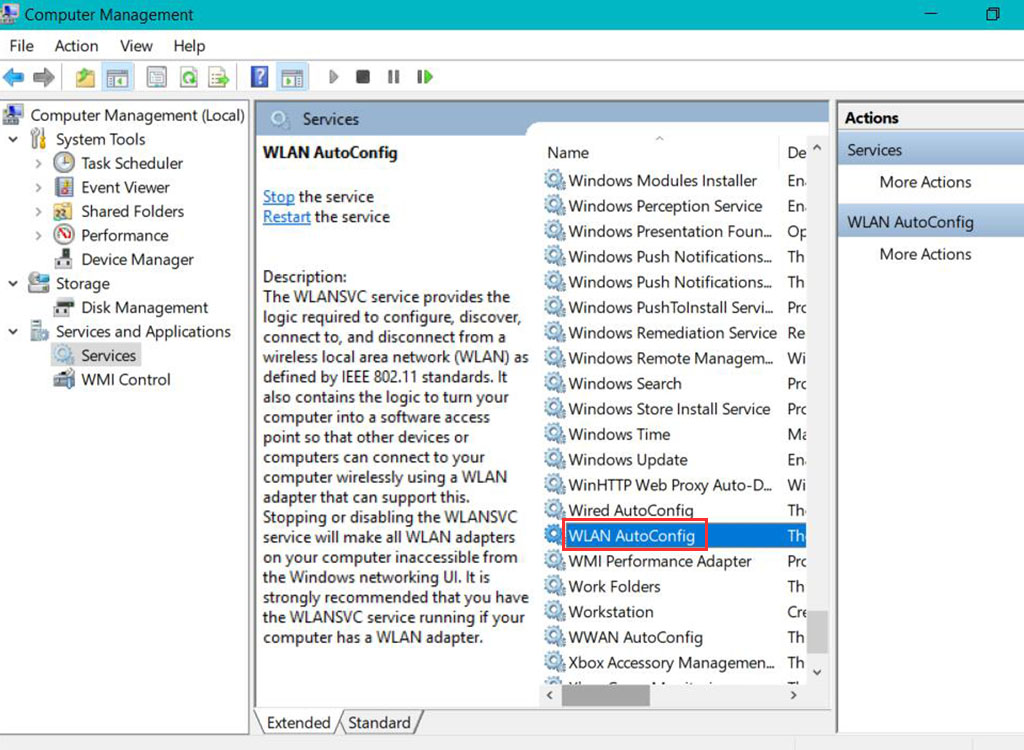
Task: Click the Stop Service square icon
Action: tap(363, 77)
